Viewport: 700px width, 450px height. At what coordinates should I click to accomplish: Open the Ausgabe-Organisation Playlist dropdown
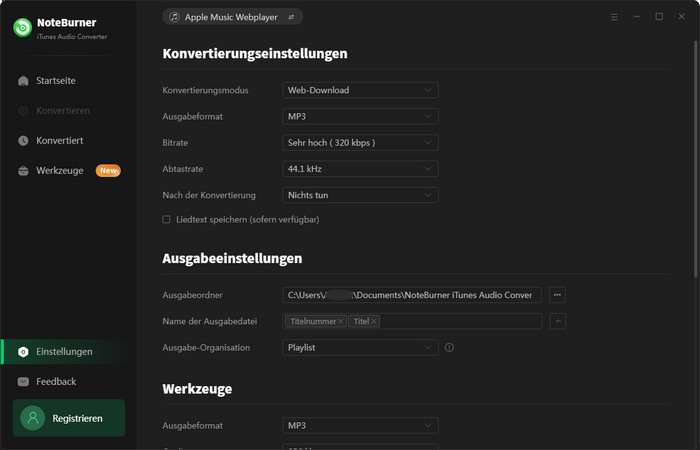[x=360, y=347]
